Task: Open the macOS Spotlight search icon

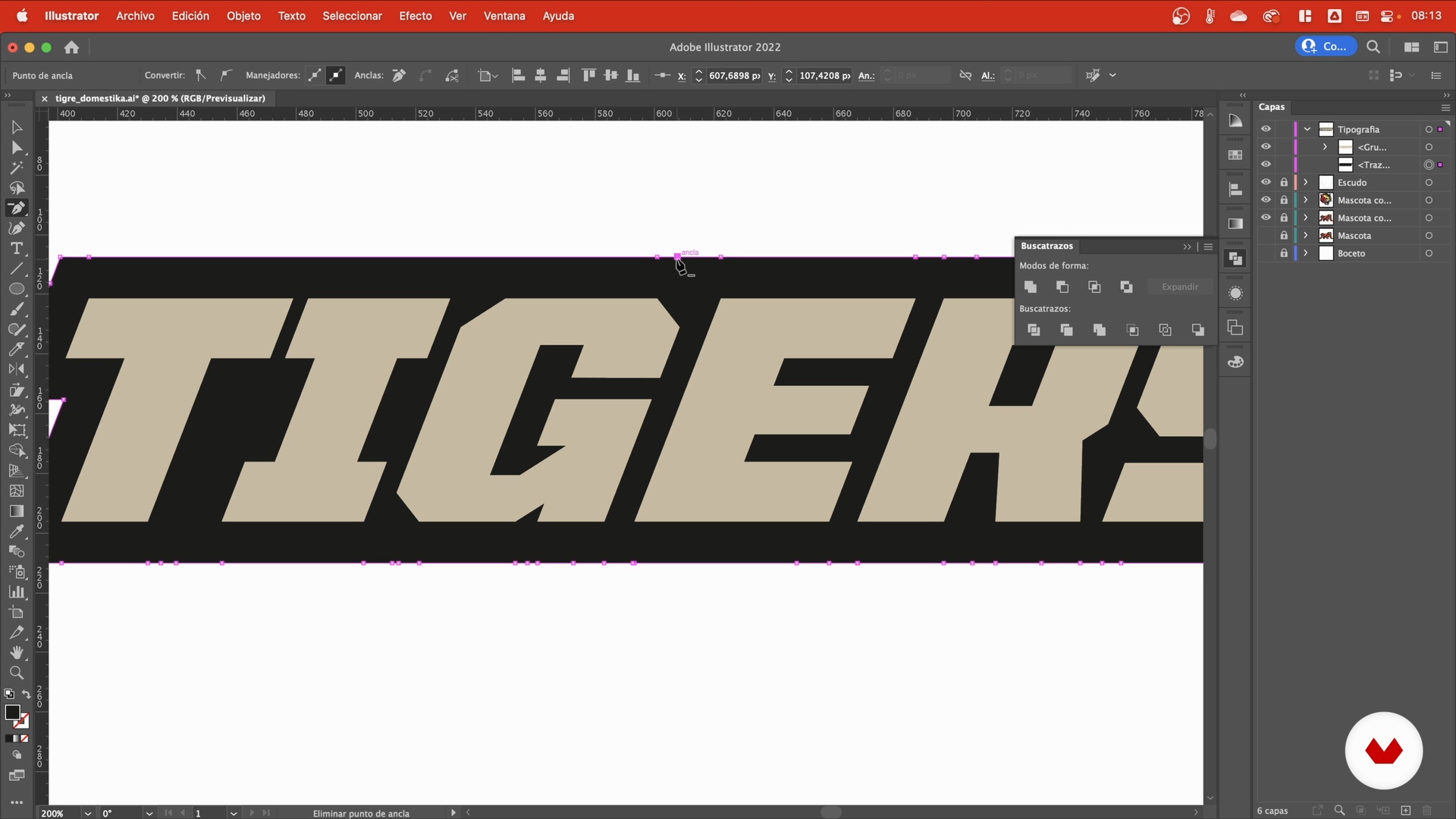Action: pos(1373,47)
